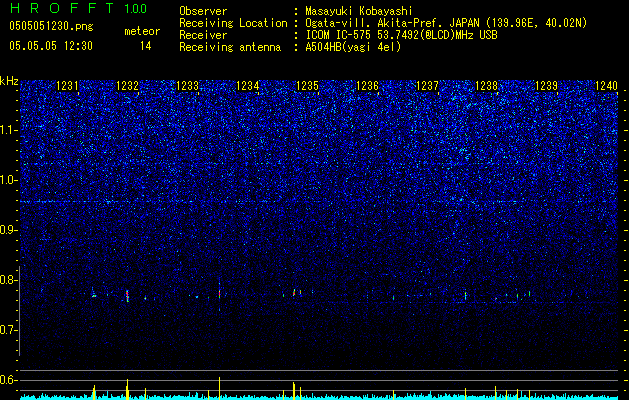Viewport: 629px width, 400px height.
Task: Click the red meteor echo just before 1235
Action: pyautogui.click(x=294, y=293)
